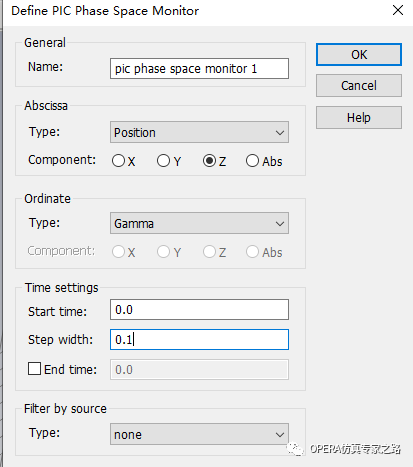Click the Abscissa Position dropdown arrow
The height and width of the screenshot is (467, 413).
click(x=280, y=133)
